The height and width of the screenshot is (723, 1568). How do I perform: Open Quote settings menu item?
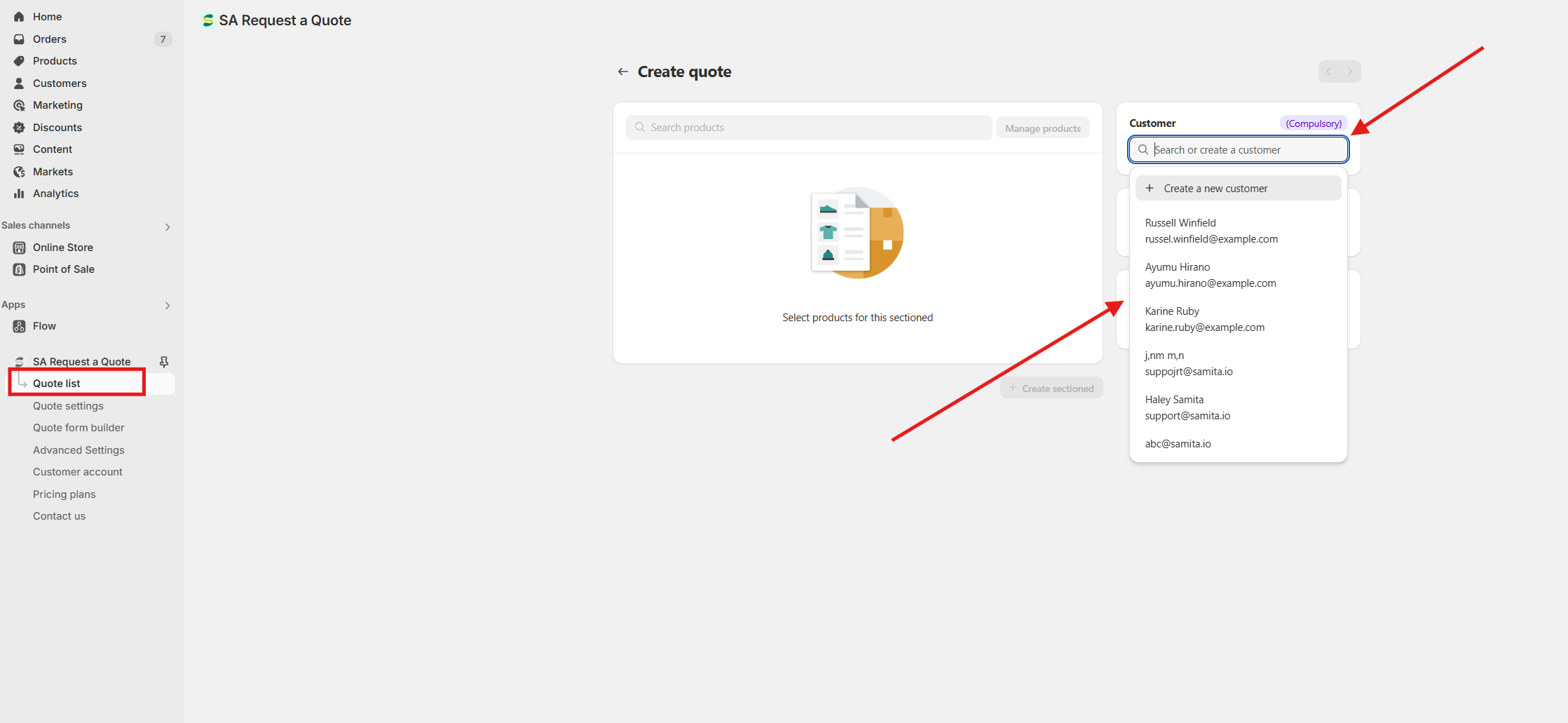point(68,406)
